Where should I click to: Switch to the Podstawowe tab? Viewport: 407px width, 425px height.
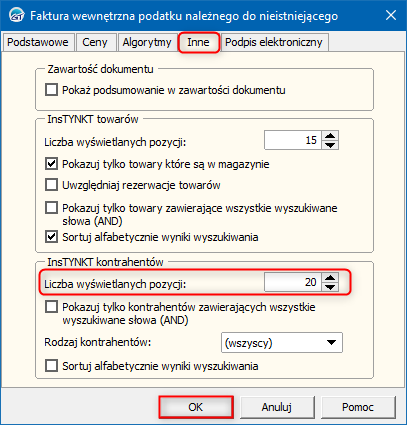[38, 42]
